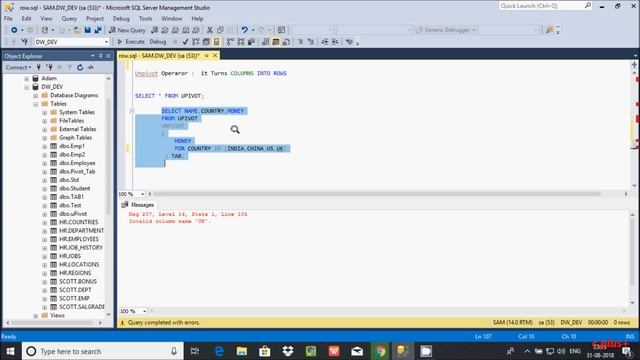This screenshot has height=360, width=640.
Task: Click the Open File folder icon
Action: pyautogui.click(x=77, y=30)
